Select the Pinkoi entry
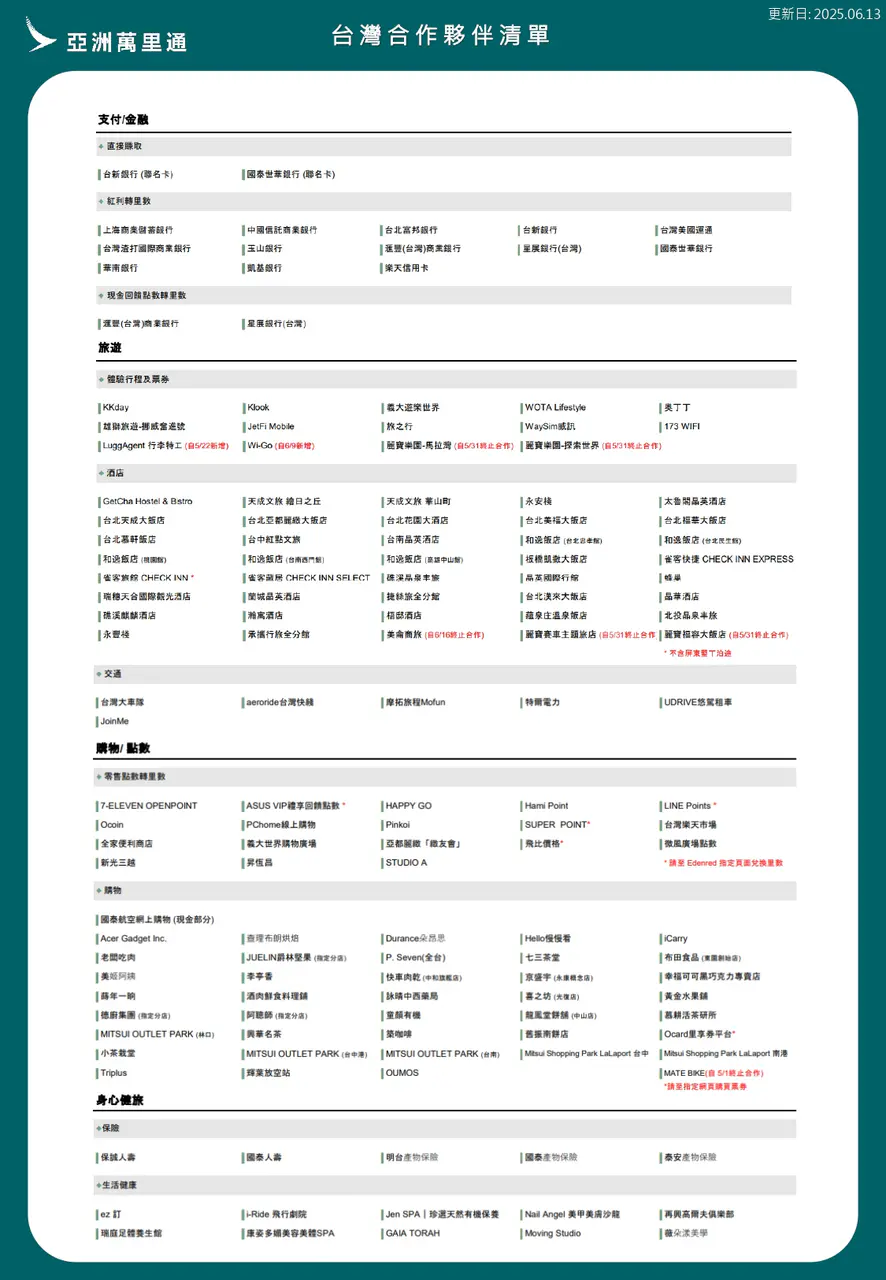This screenshot has width=886, height=1280. click(398, 825)
